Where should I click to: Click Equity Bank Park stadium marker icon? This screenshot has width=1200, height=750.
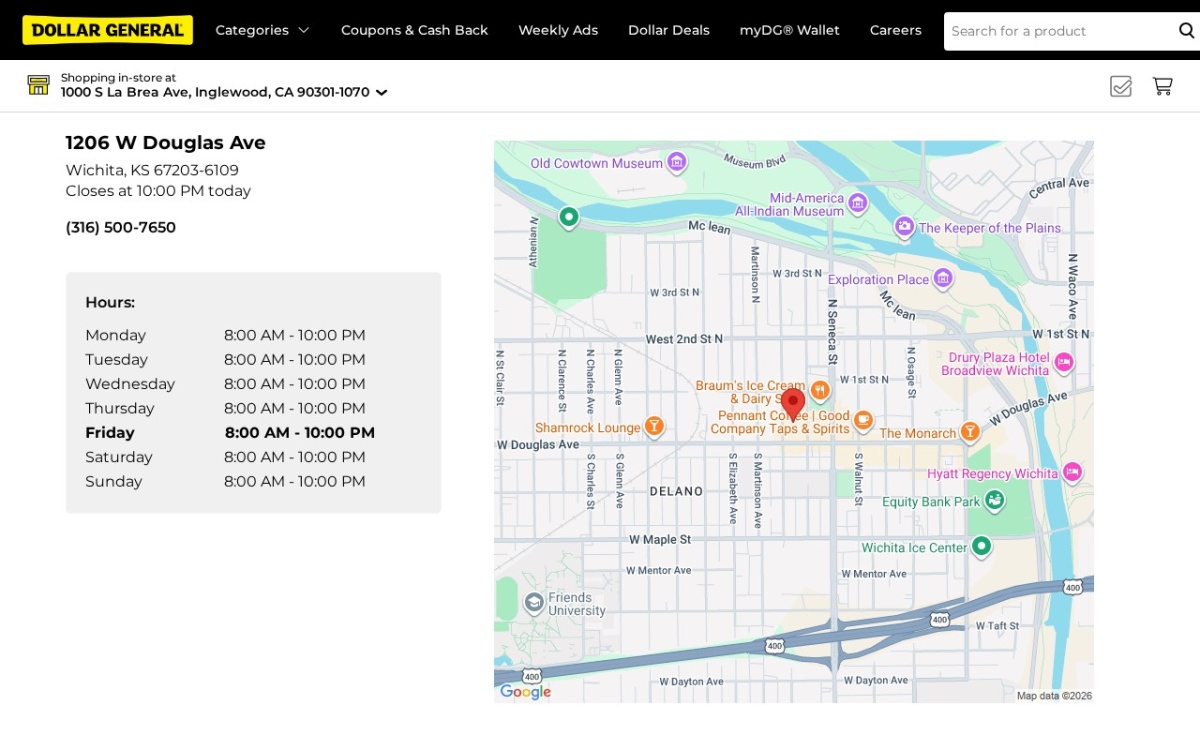(x=994, y=500)
